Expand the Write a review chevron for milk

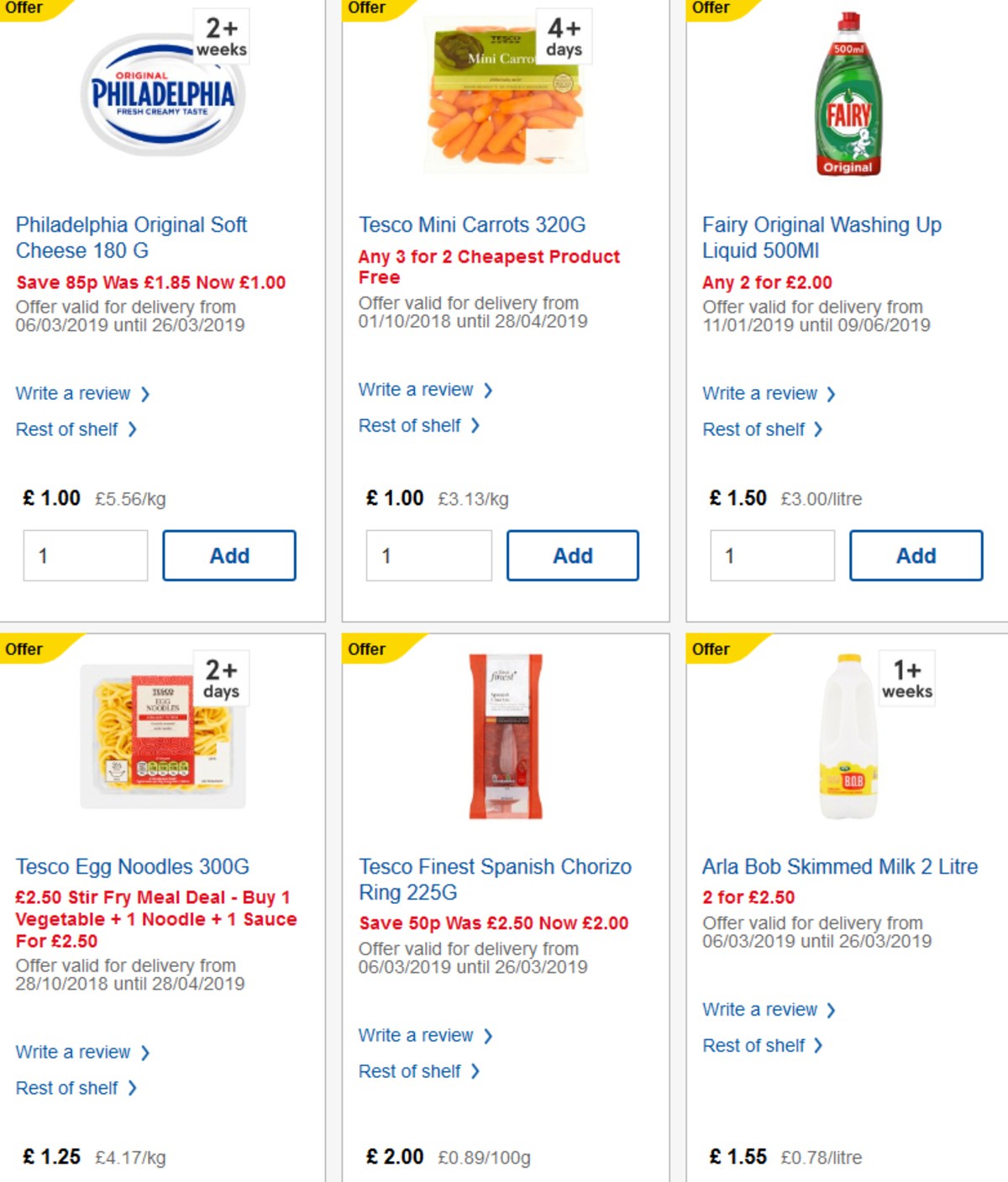[830, 1010]
